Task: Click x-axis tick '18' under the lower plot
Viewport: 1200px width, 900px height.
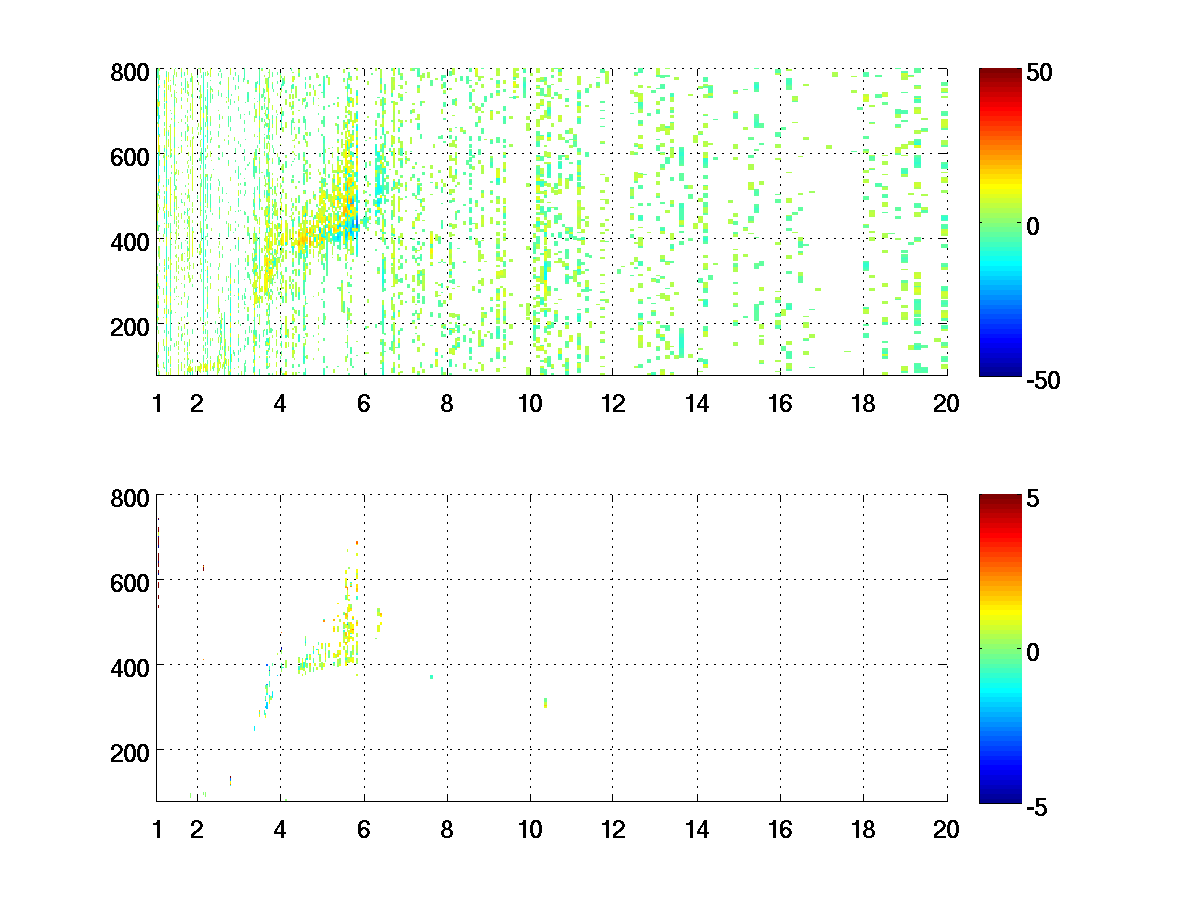Action: pos(863,829)
